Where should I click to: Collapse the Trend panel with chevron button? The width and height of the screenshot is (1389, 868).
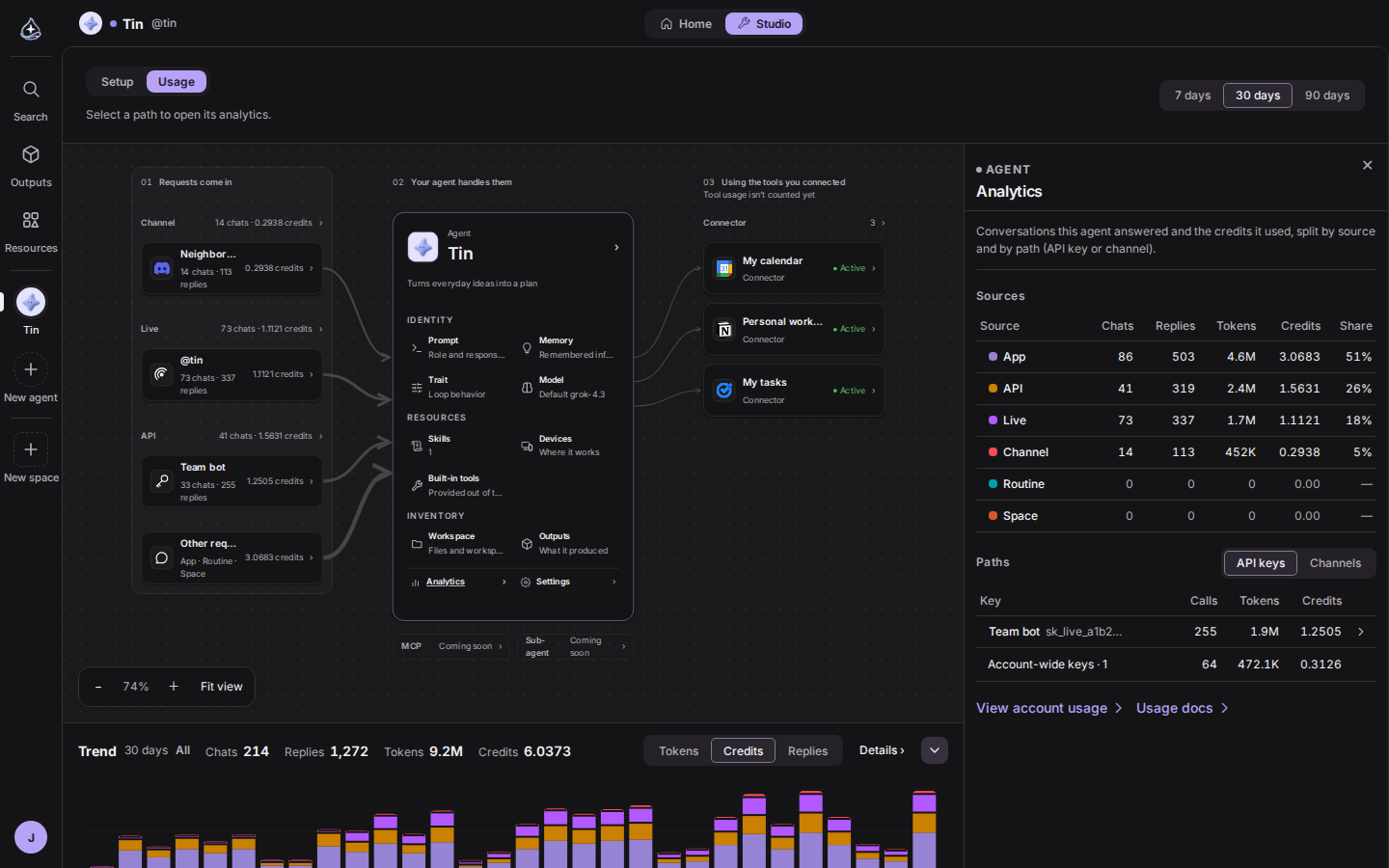click(x=935, y=750)
